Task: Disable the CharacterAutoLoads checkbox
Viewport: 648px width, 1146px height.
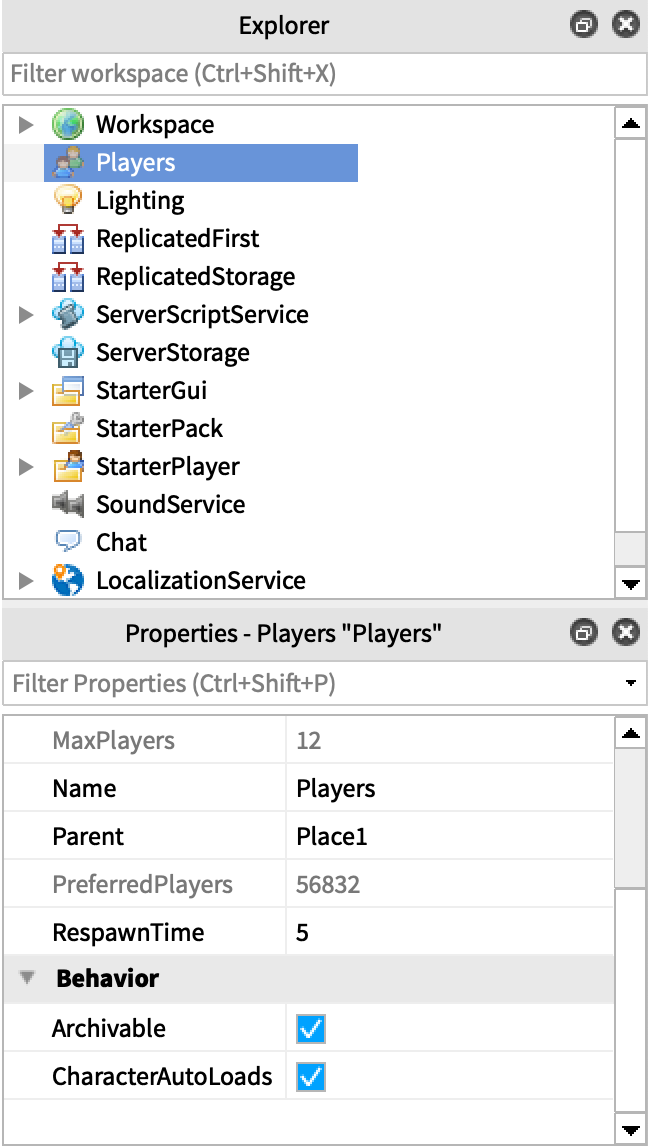Action: tap(312, 1077)
